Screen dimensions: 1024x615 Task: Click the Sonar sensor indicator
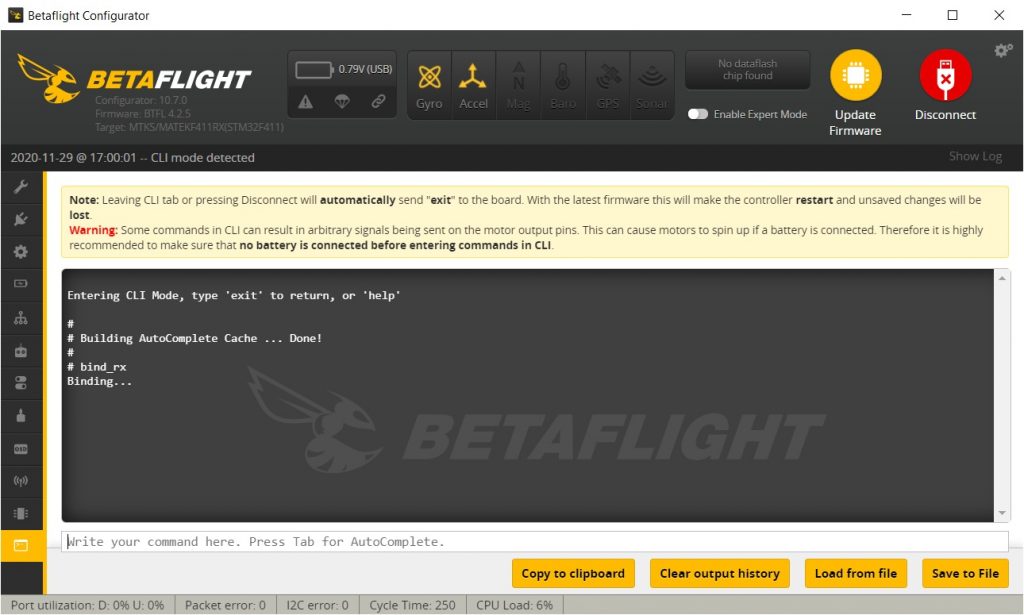[652, 86]
